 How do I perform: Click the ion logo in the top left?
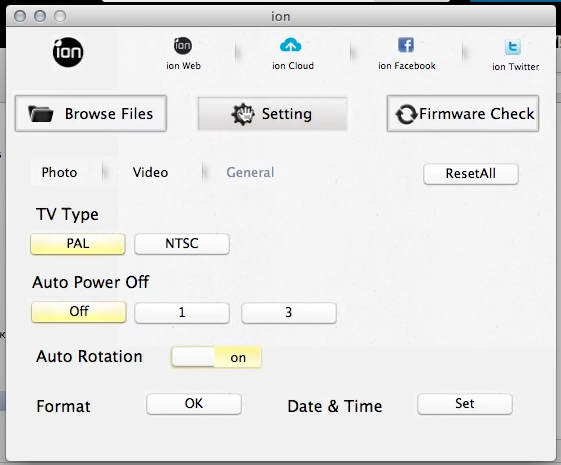[68, 52]
